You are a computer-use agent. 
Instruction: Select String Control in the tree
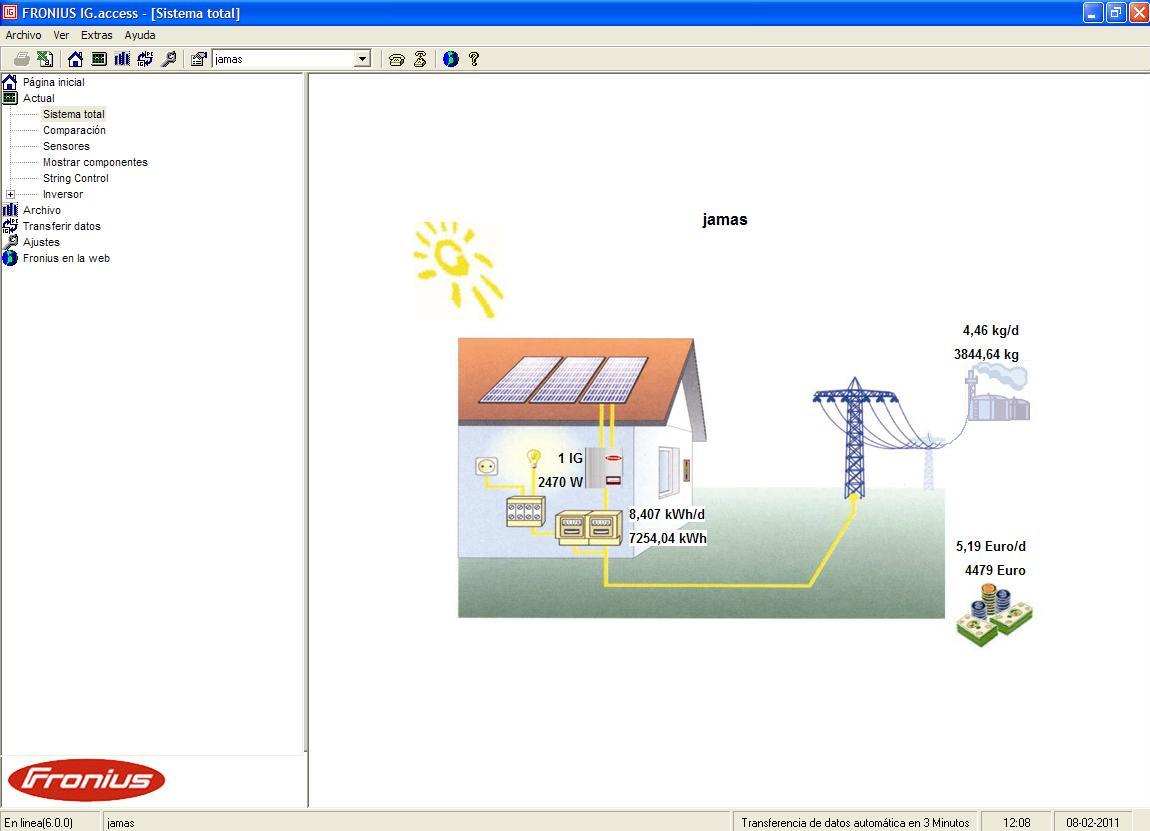[x=76, y=179]
